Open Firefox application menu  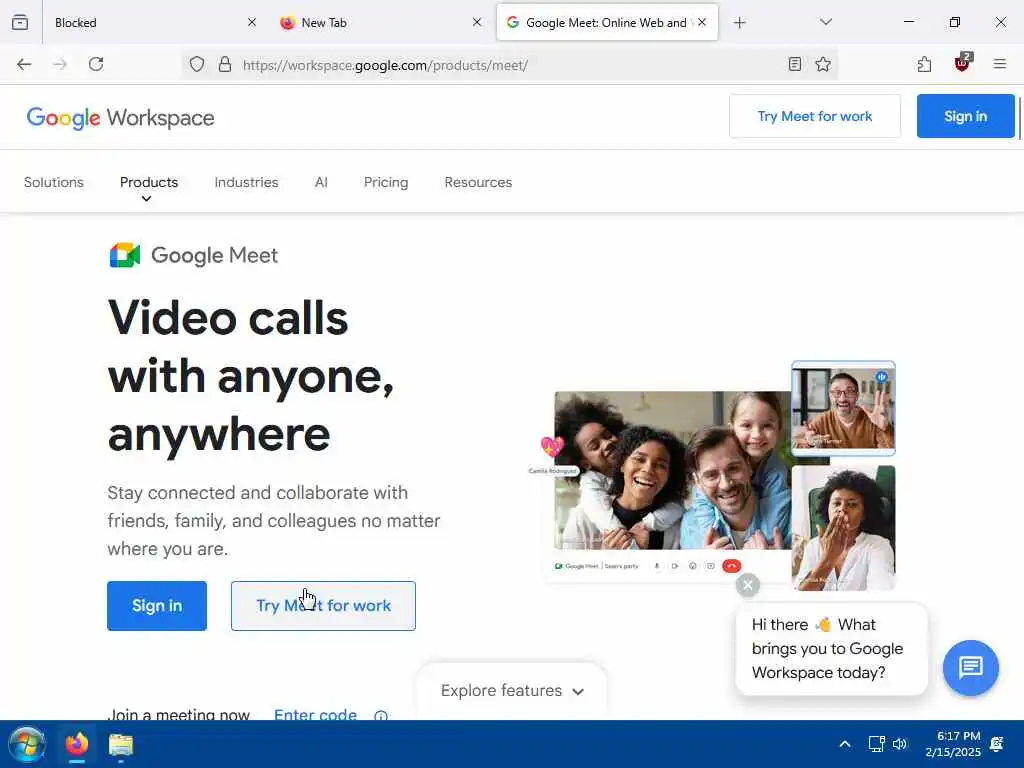[x=1000, y=64]
